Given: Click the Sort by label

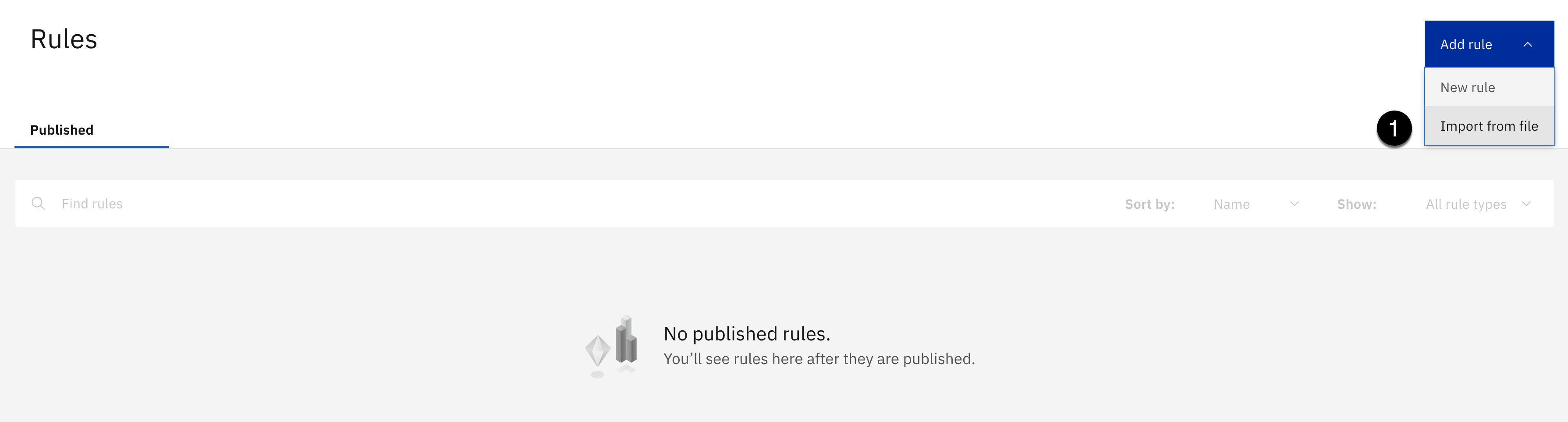Looking at the screenshot, I should [x=1149, y=204].
